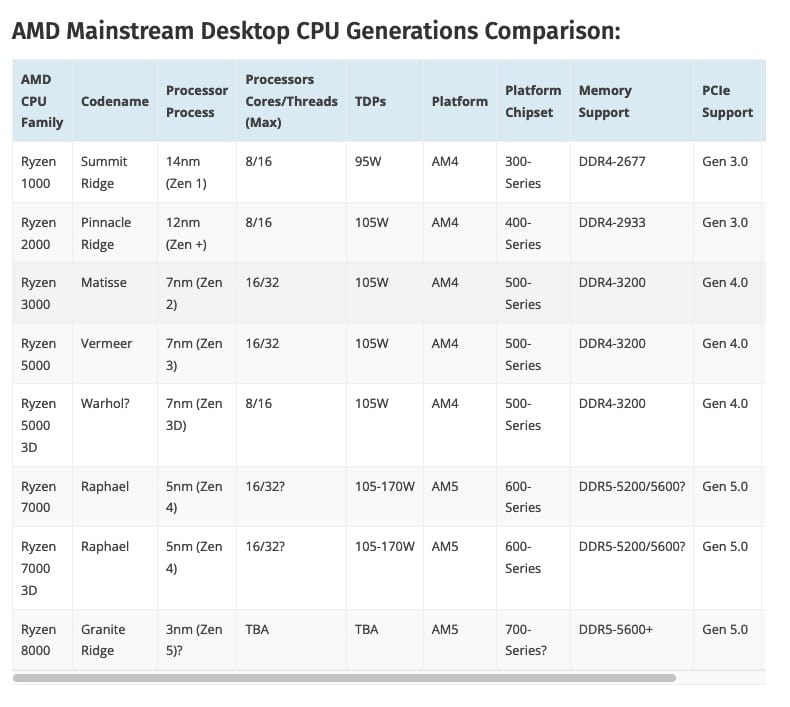Click the 'Platform Chipset' column header
Viewport: 790px width, 707px height.
pos(533,101)
